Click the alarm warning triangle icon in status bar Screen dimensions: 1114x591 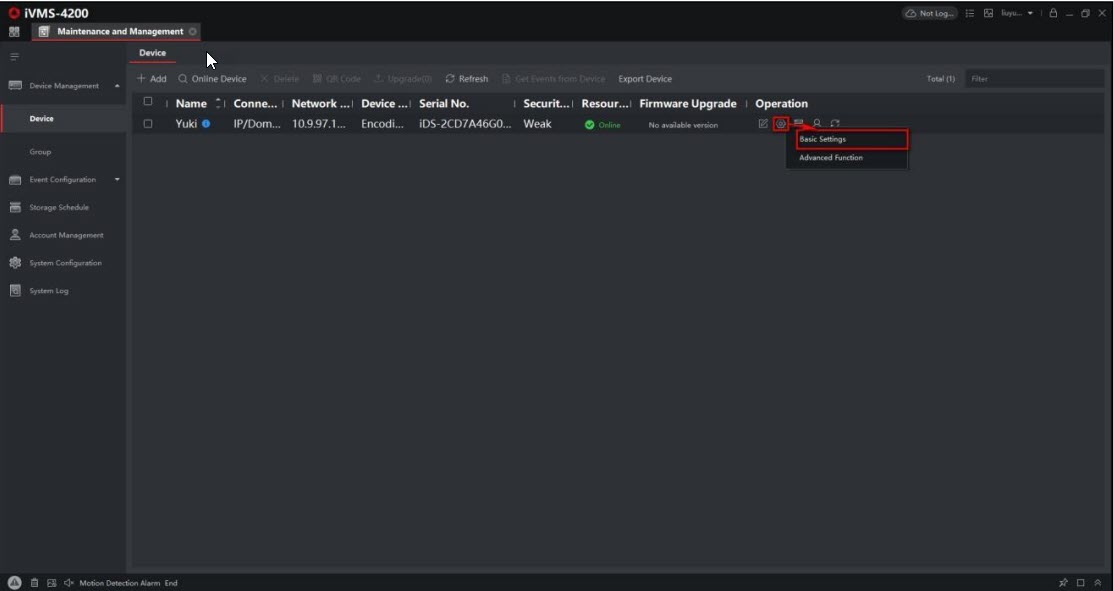[x=14, y=583]
